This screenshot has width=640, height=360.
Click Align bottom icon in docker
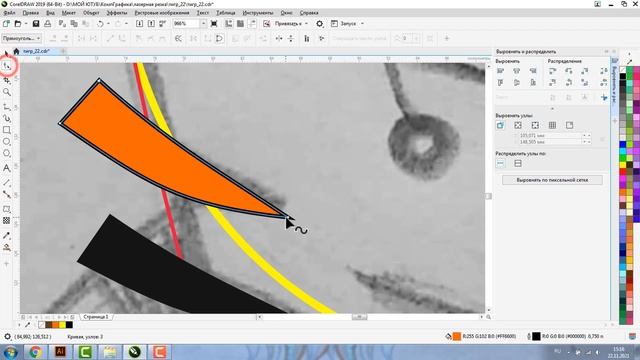coord(533,82)
